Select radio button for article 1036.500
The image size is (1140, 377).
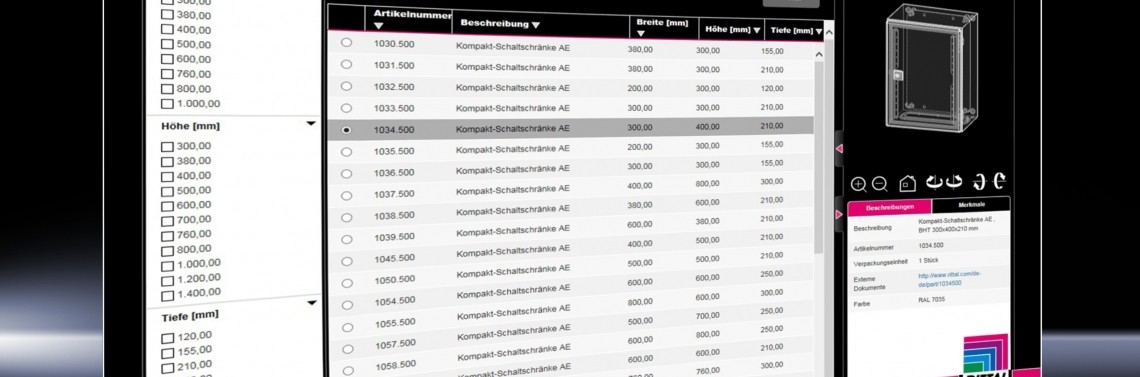[x=346, y=174]
